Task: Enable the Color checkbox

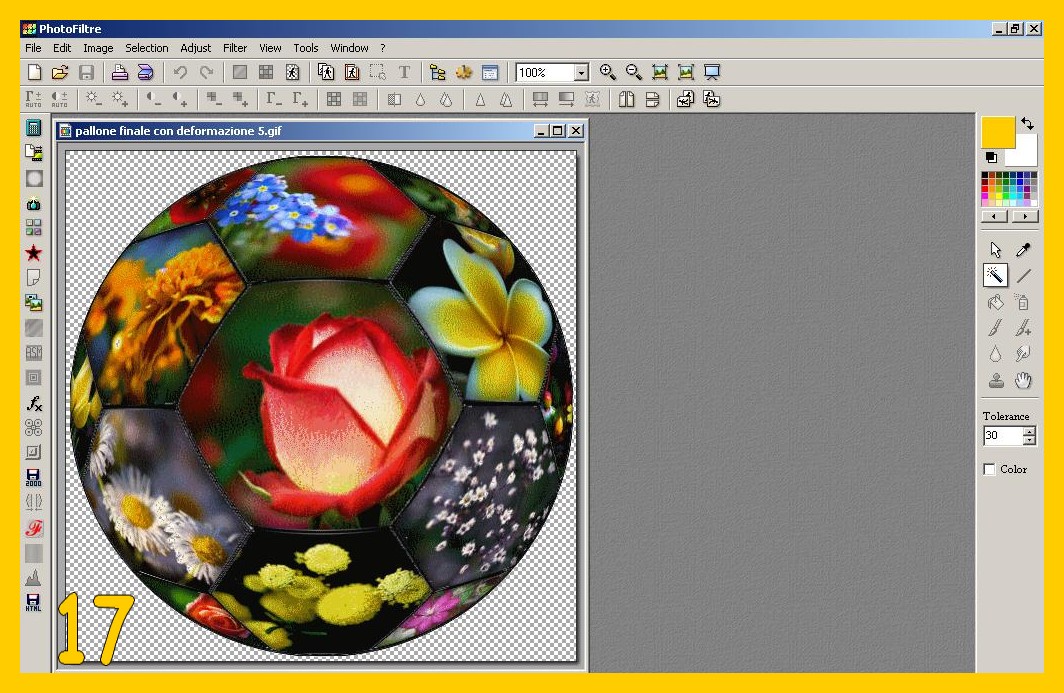Action: (990, 469)
